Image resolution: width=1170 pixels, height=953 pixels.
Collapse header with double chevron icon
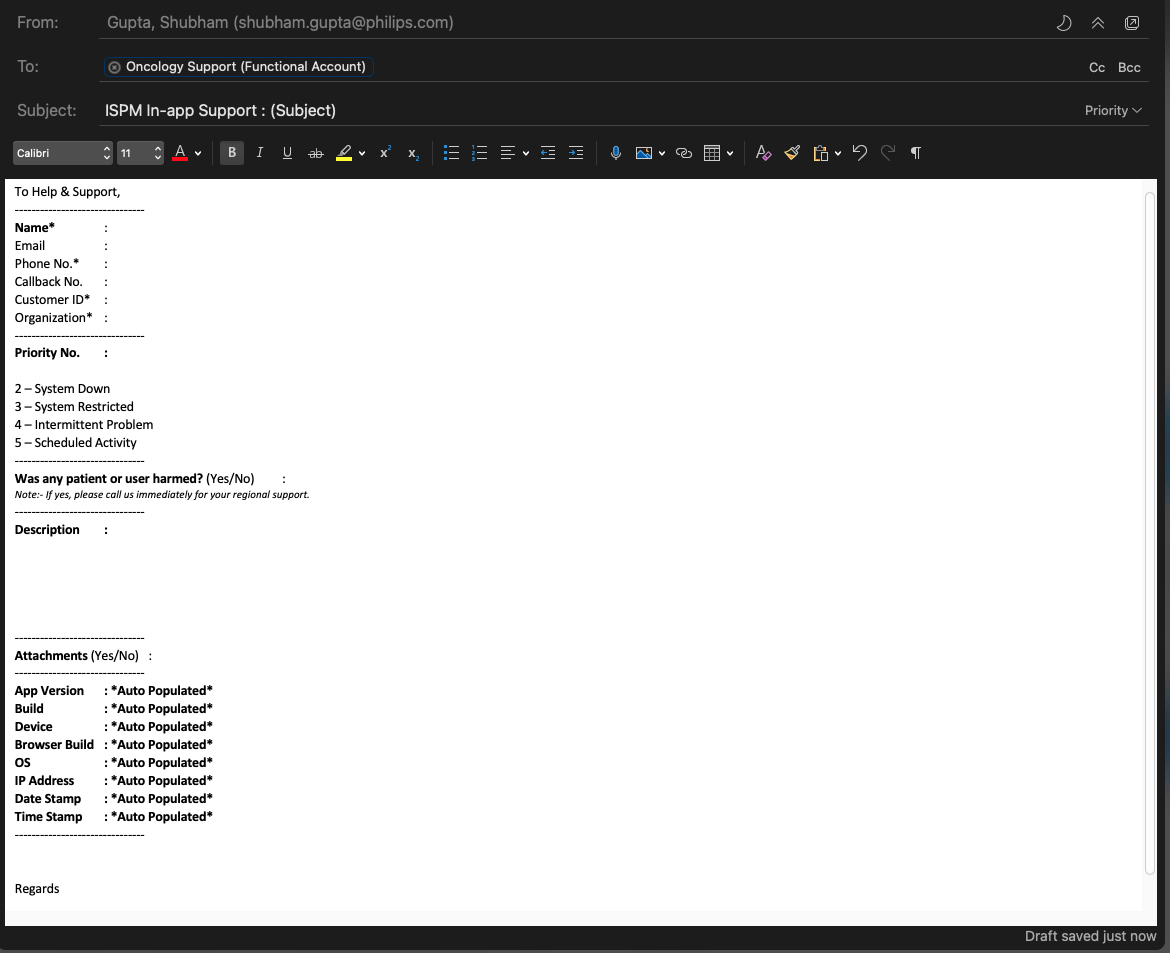[1098, 23]
